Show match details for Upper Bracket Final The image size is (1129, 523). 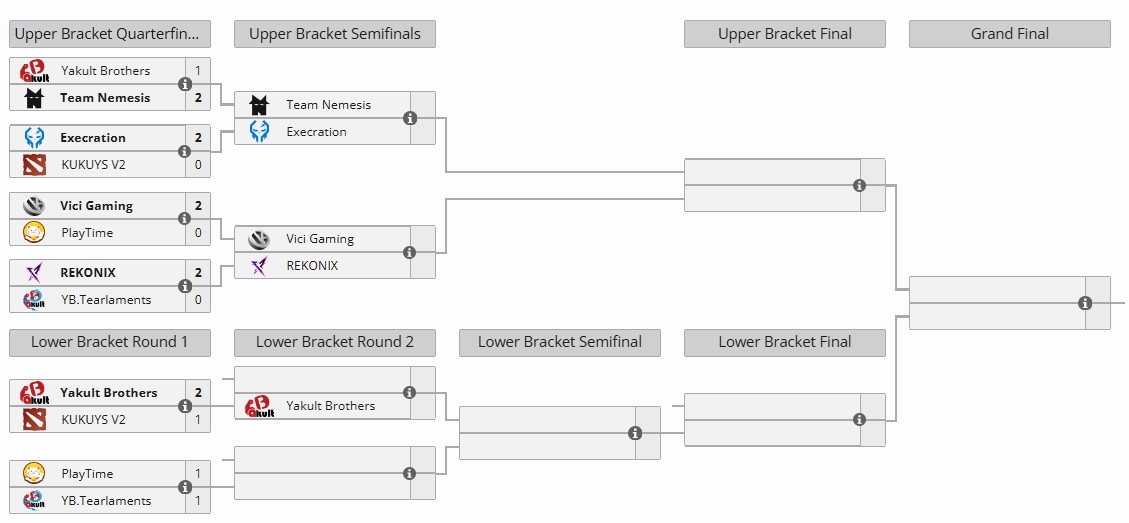859,185
